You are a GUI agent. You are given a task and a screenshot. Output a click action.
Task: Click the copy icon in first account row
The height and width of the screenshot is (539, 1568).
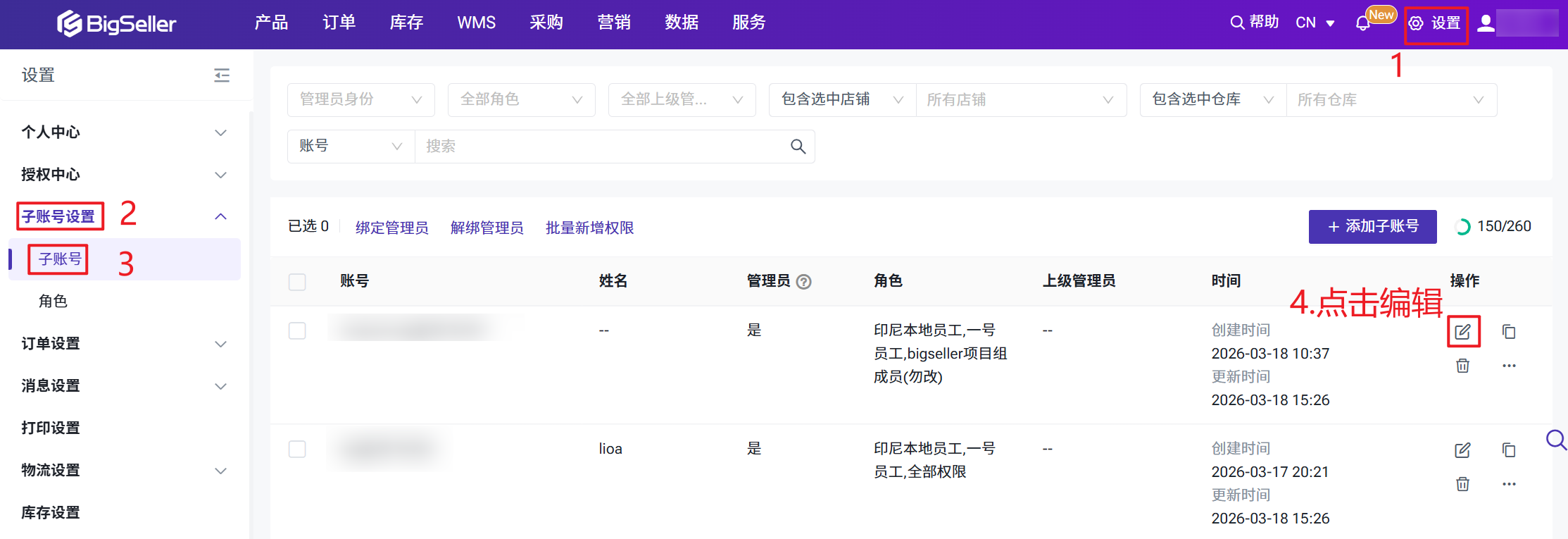(1508, 331)
